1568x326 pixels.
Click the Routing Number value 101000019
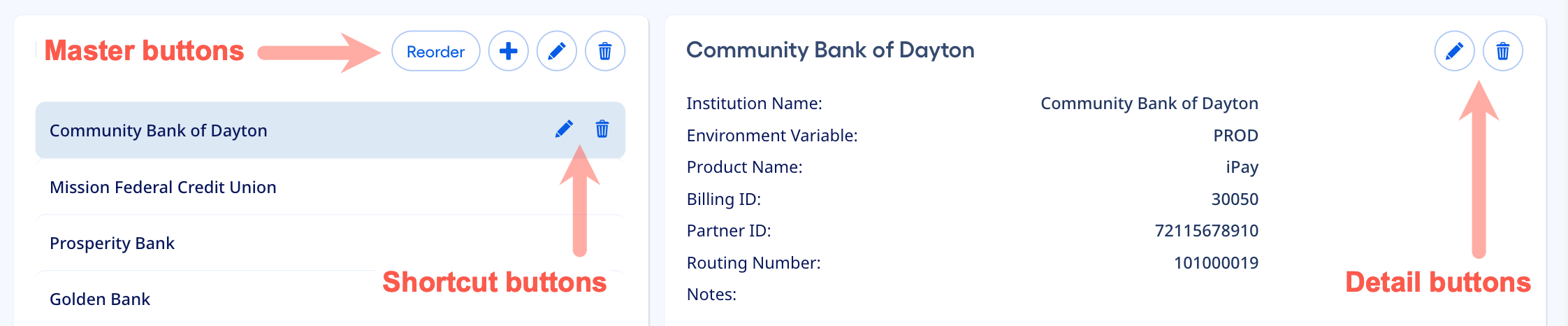tap(1216, 263)
